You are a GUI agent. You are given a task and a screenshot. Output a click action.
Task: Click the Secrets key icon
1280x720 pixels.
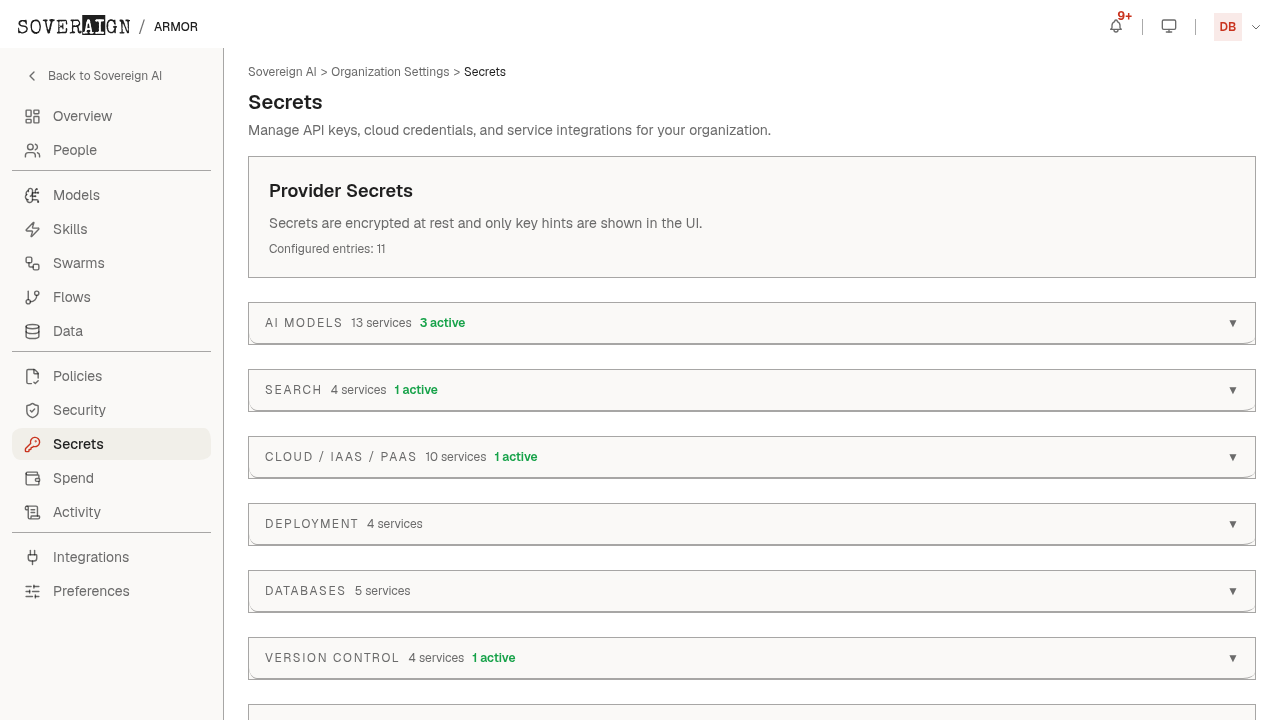coord(33,444)
